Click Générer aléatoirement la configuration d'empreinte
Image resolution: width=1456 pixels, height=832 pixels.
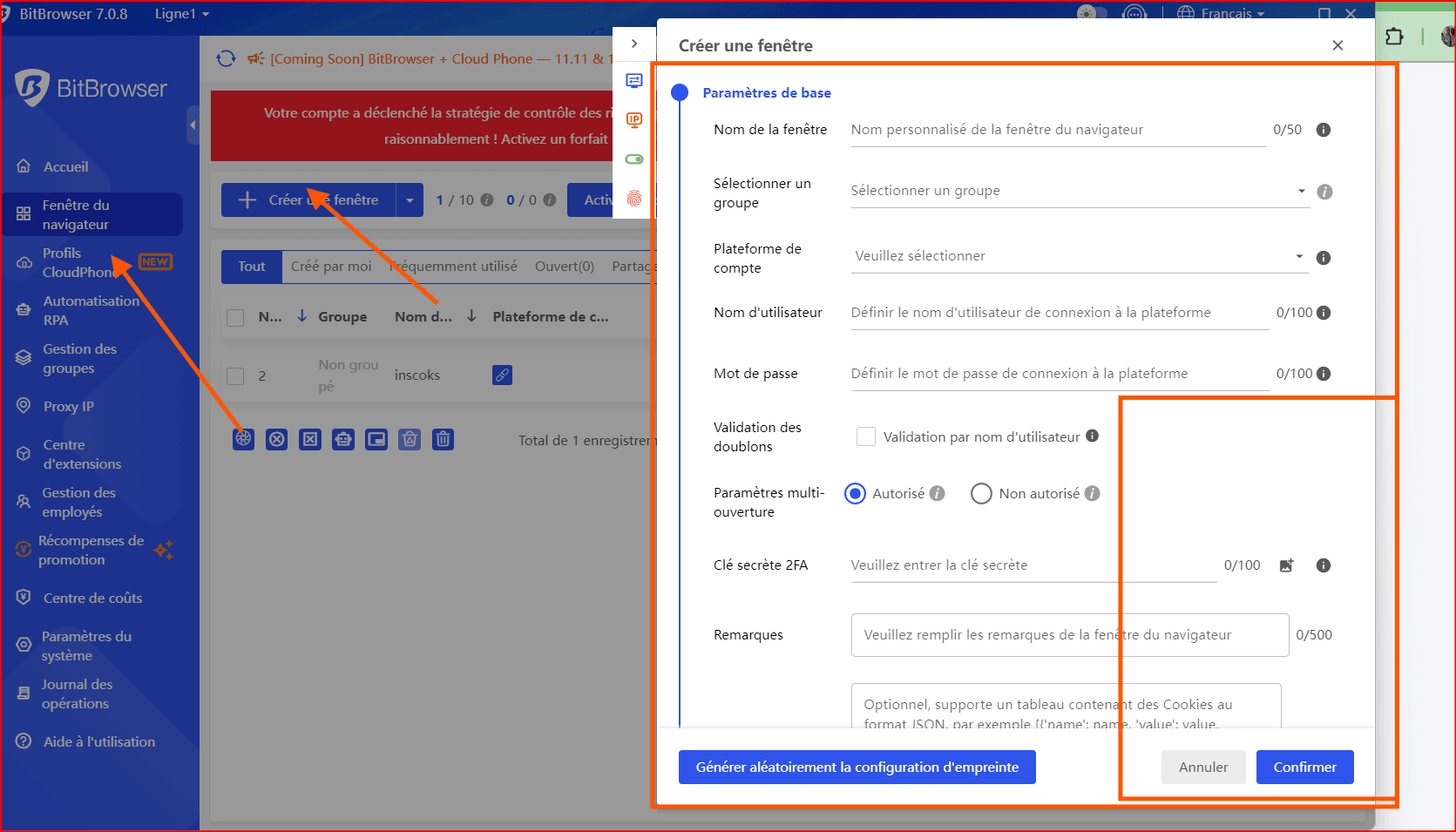coord(857,767)
